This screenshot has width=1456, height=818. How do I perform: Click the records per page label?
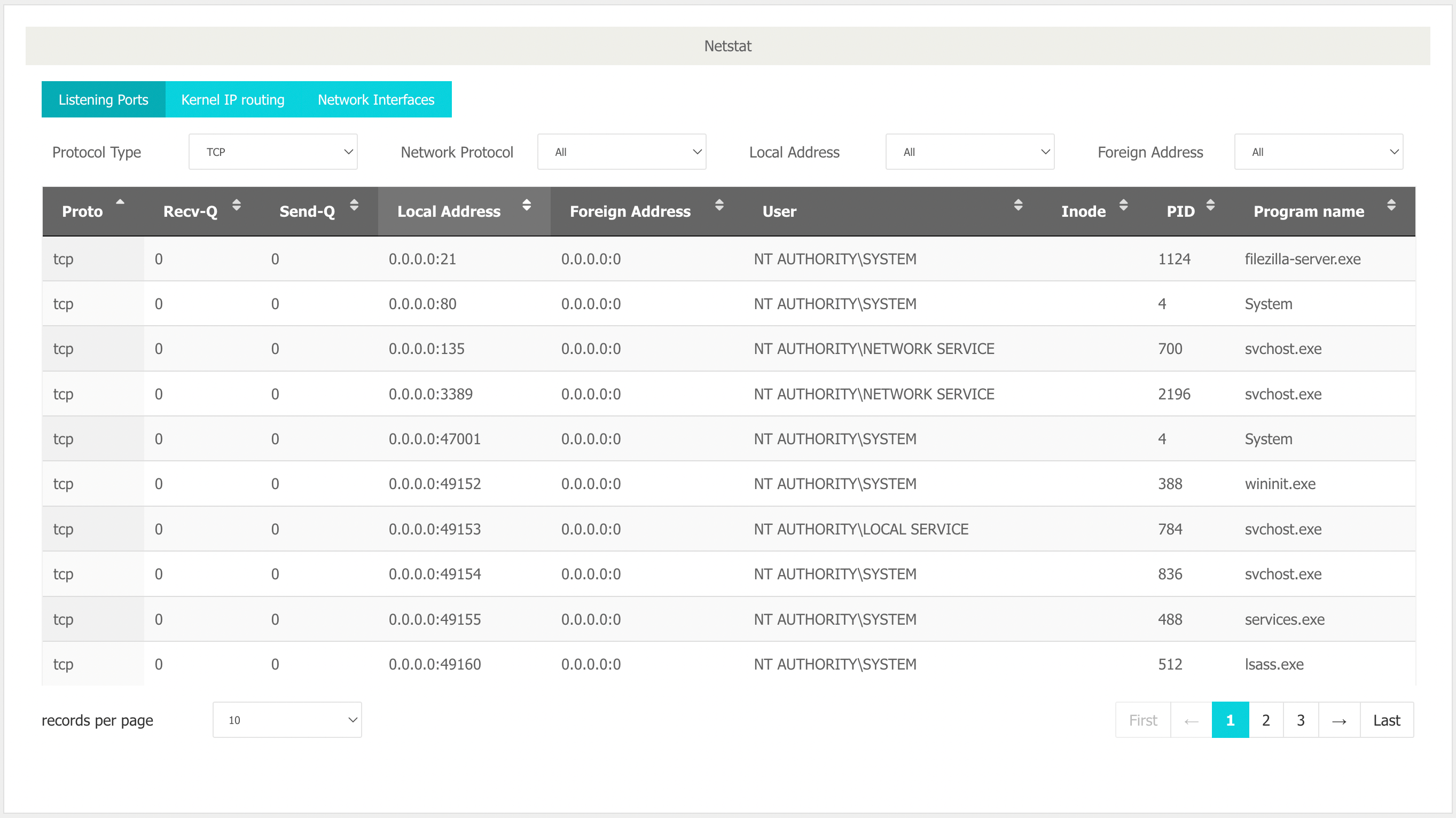tap(97, 721)
